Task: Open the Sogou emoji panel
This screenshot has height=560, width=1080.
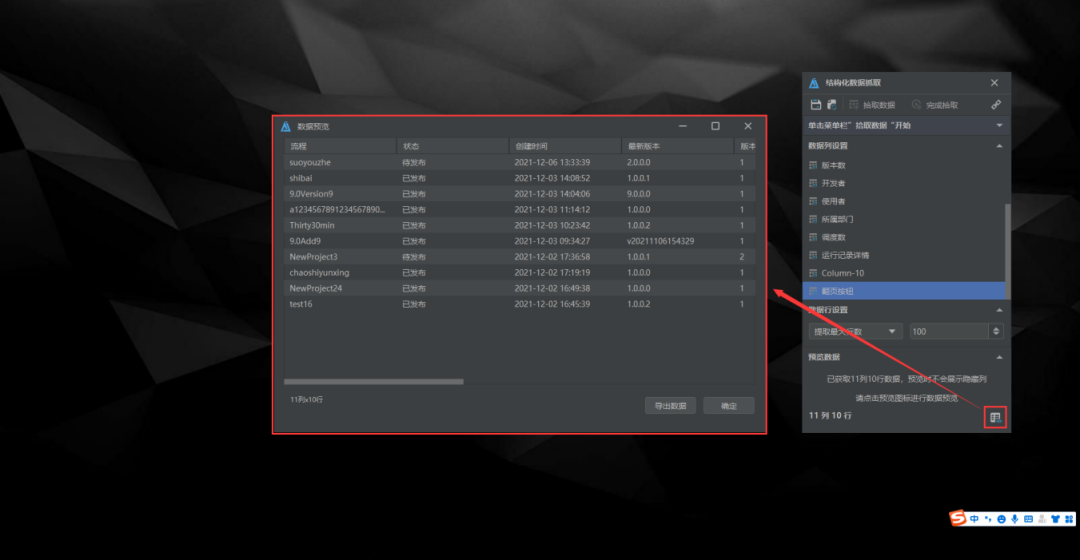Action: [x=1000, y=519]
